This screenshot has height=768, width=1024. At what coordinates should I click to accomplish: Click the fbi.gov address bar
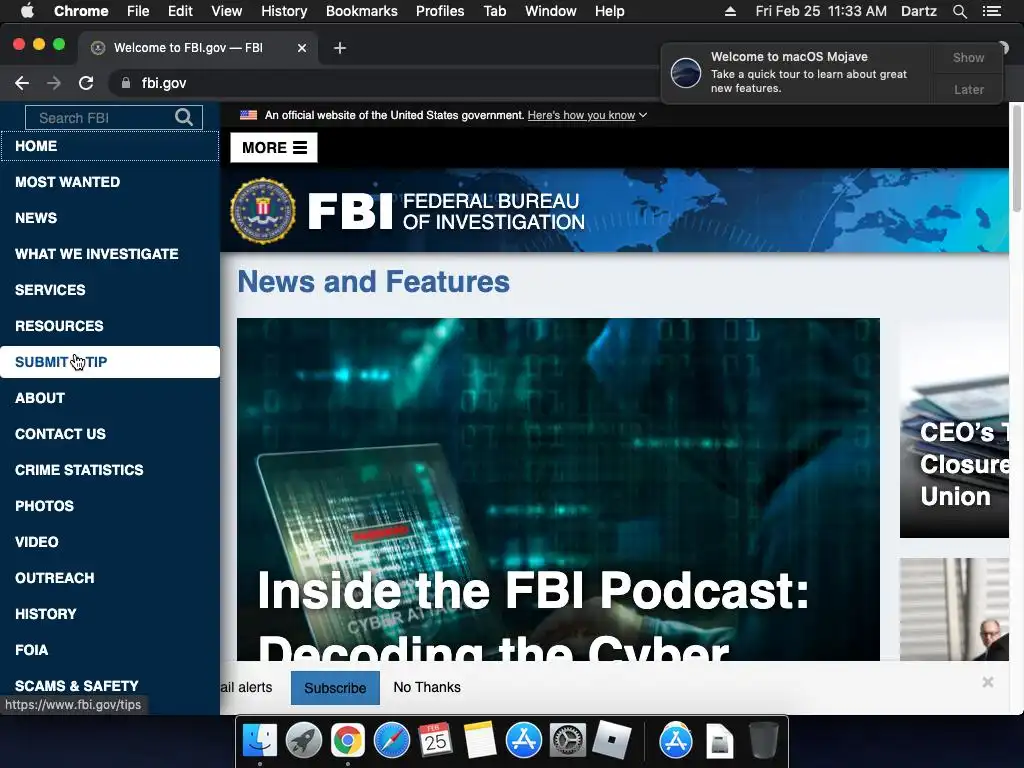click(385, 83)
